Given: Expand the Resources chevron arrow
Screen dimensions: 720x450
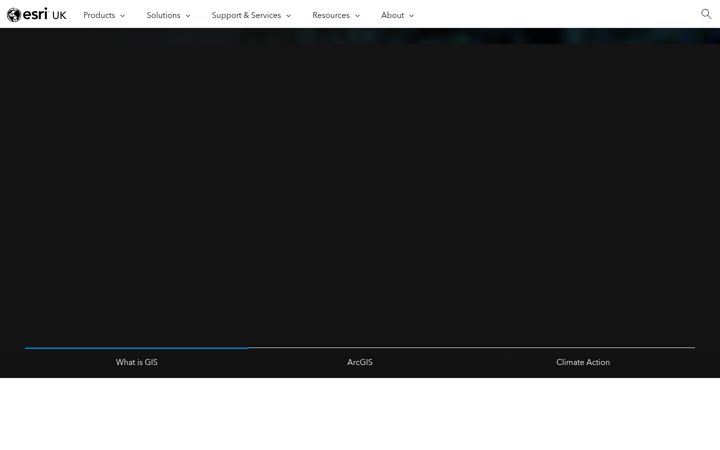Looking at the screenshot, I should click(357, 16).
